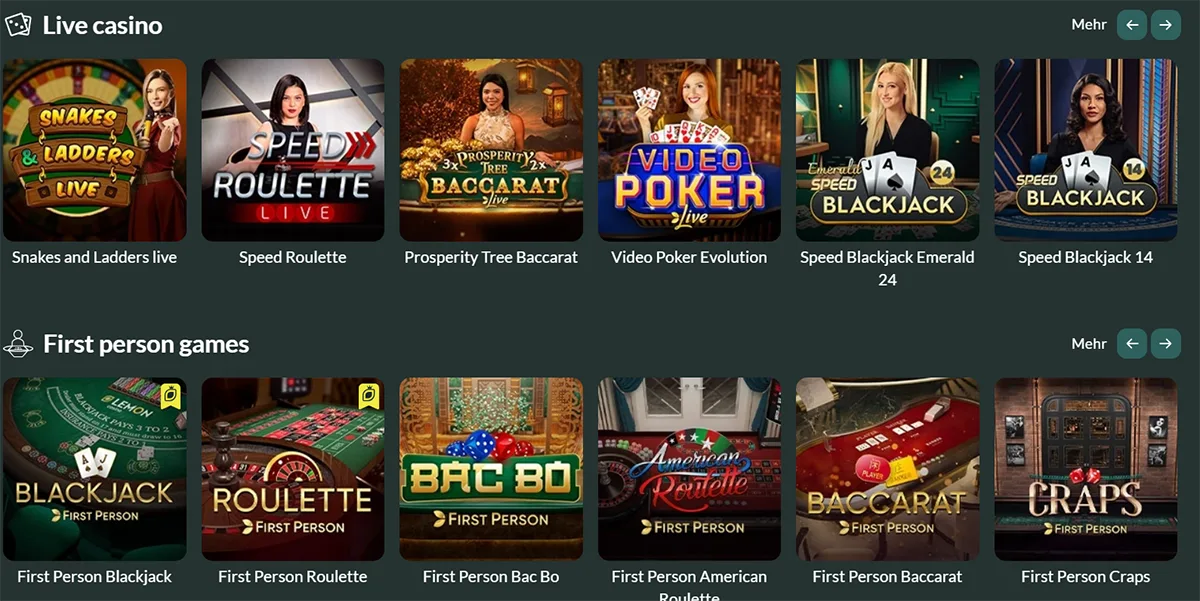Open Snakes and Ladders live game thumbnail

(94, 150)
